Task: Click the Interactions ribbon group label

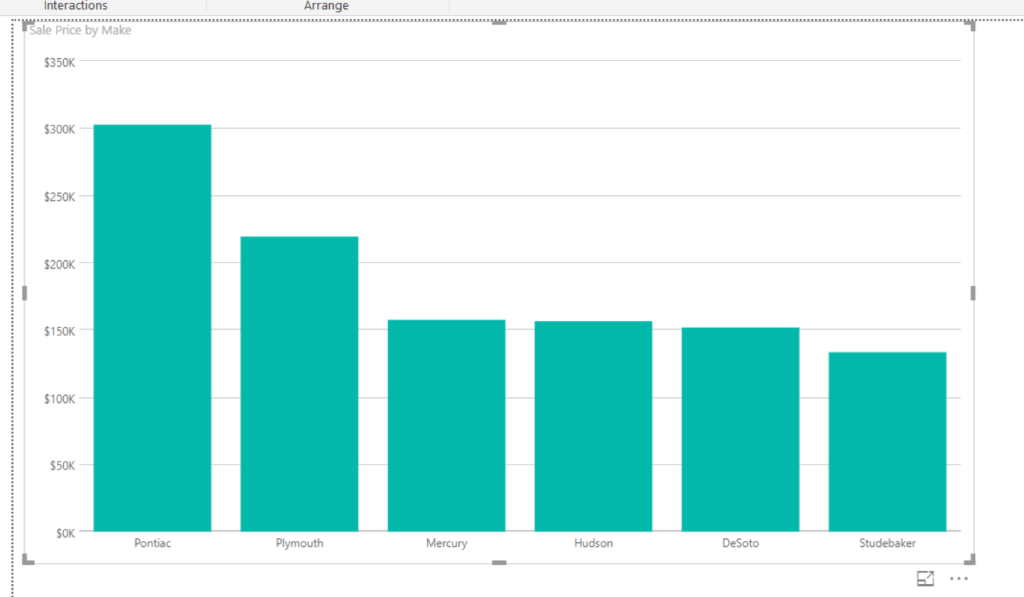Action: (x=75, y=6)
